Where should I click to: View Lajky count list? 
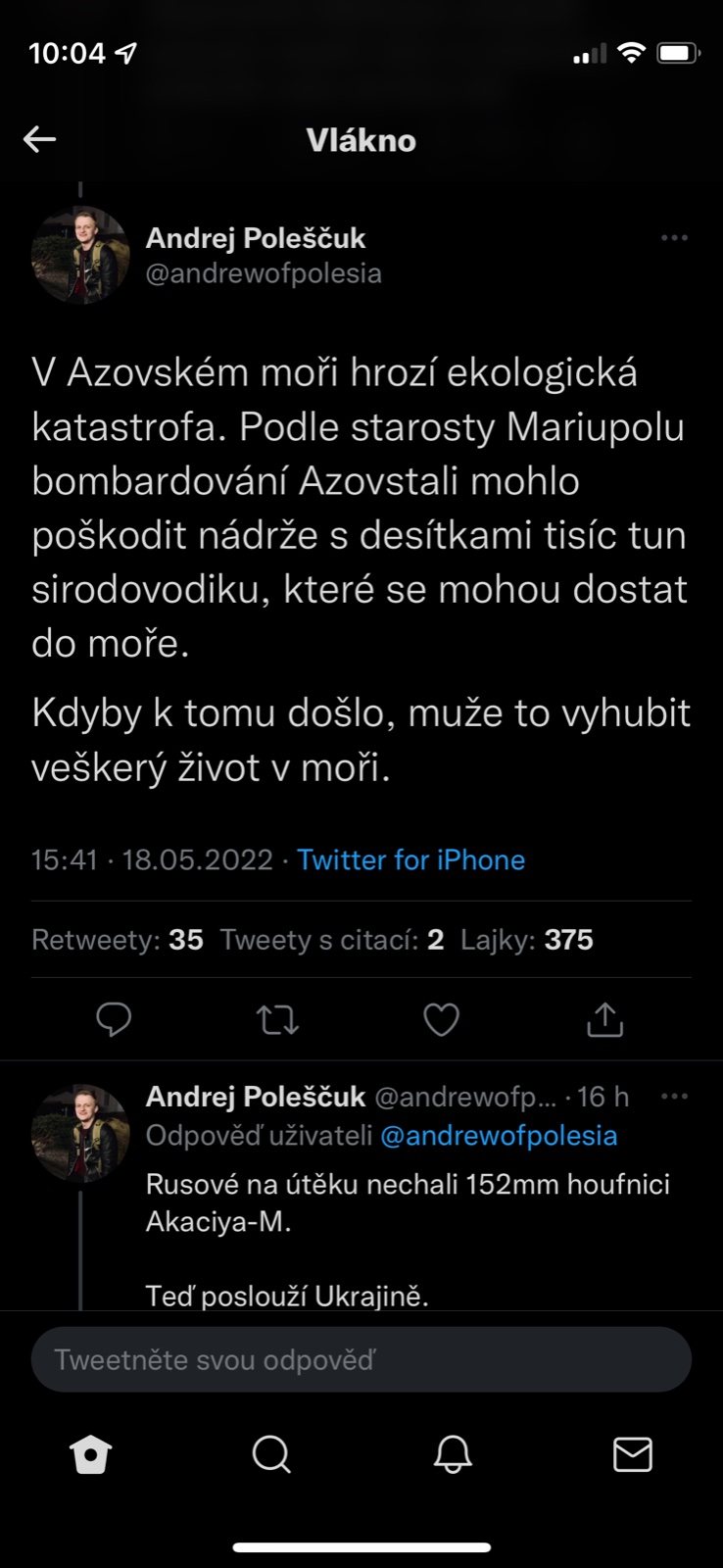tap(527, 940)
